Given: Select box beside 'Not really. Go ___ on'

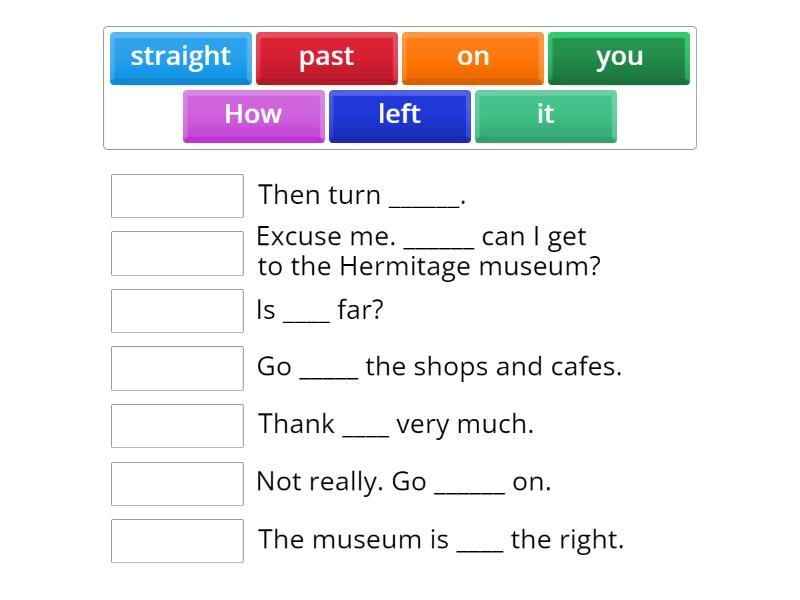Looking at the screenshot, I should pyautogui.click(x=177, y=483).
